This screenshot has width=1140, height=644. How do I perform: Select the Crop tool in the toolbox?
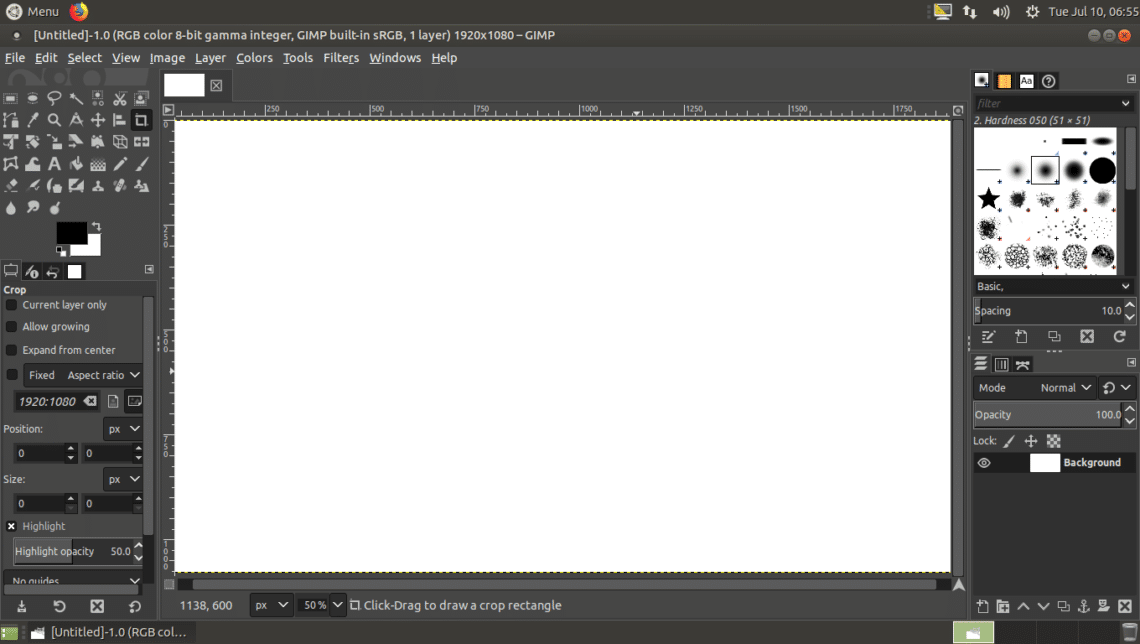[142, 120]
